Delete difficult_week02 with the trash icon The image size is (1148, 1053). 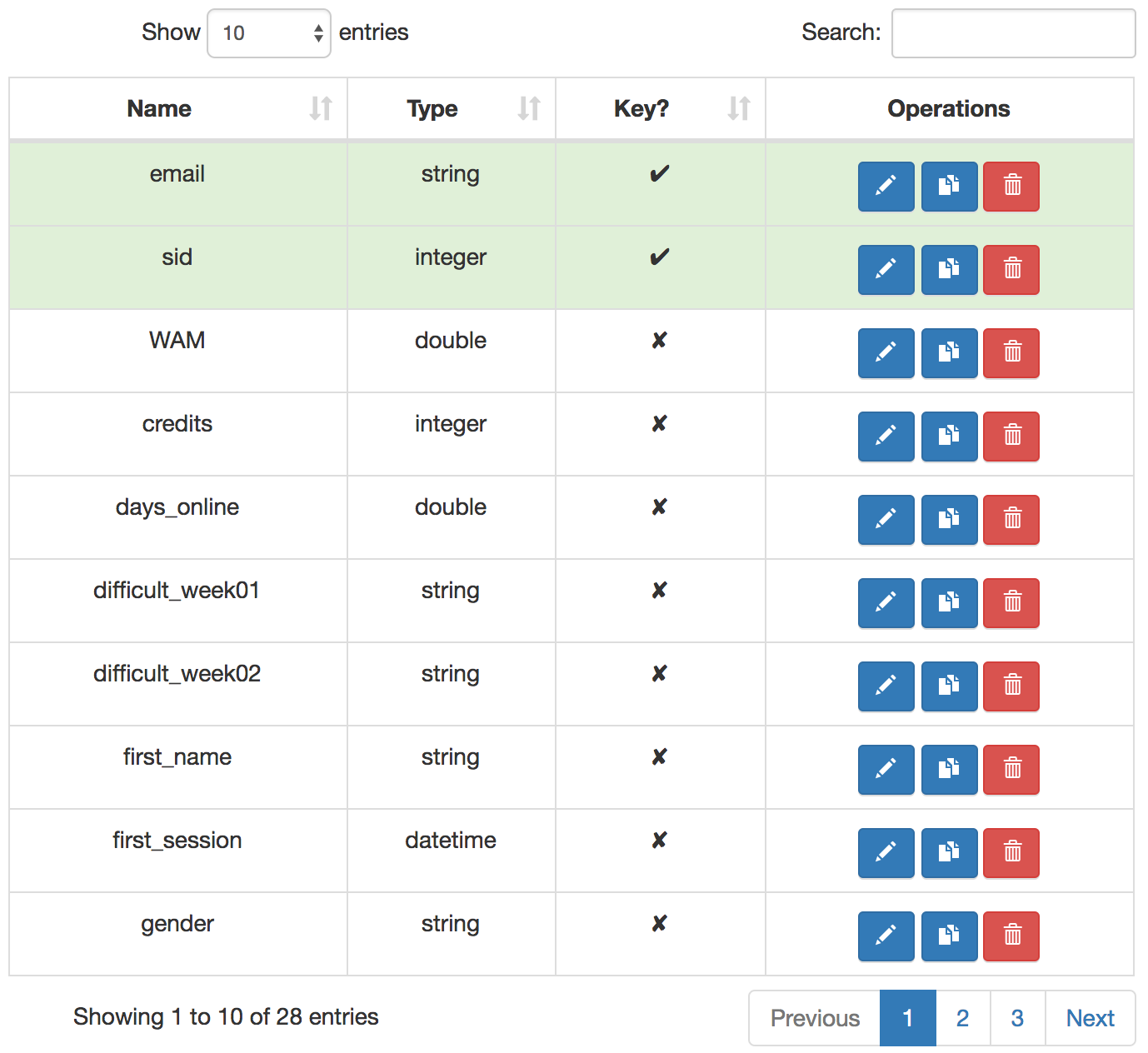1011,686
